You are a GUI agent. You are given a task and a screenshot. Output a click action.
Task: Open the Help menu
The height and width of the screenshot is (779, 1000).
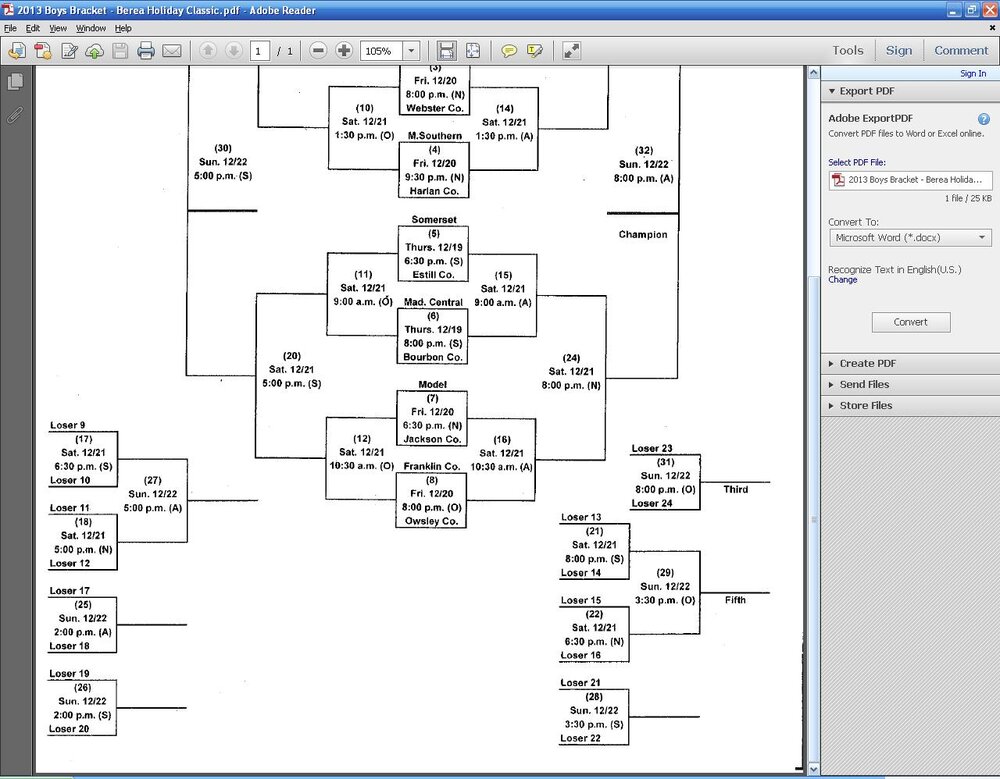(x=123, y=28)
